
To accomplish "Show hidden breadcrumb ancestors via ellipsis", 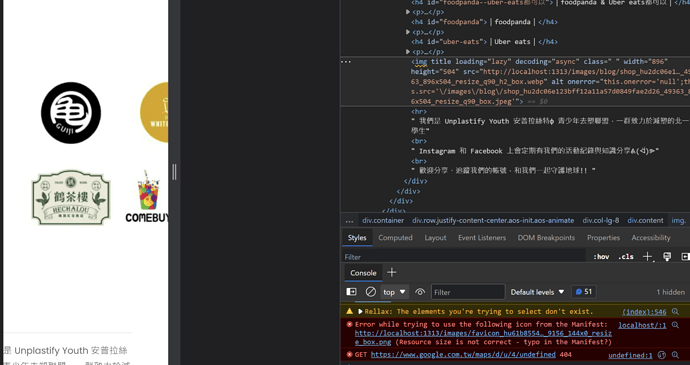I will click(349, 221).
